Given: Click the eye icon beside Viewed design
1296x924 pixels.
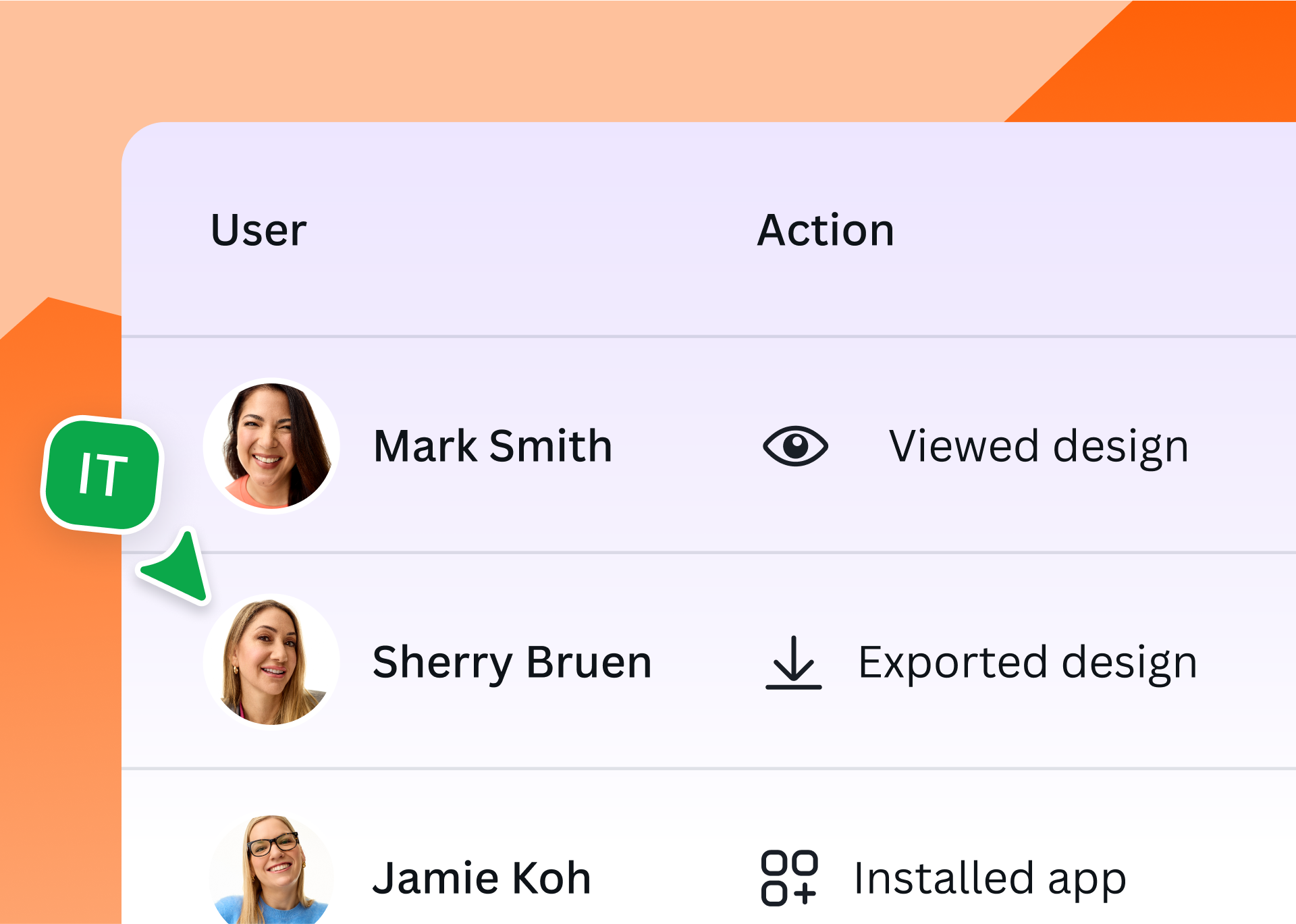Looking at the screenshot, I should pos(795,446).
